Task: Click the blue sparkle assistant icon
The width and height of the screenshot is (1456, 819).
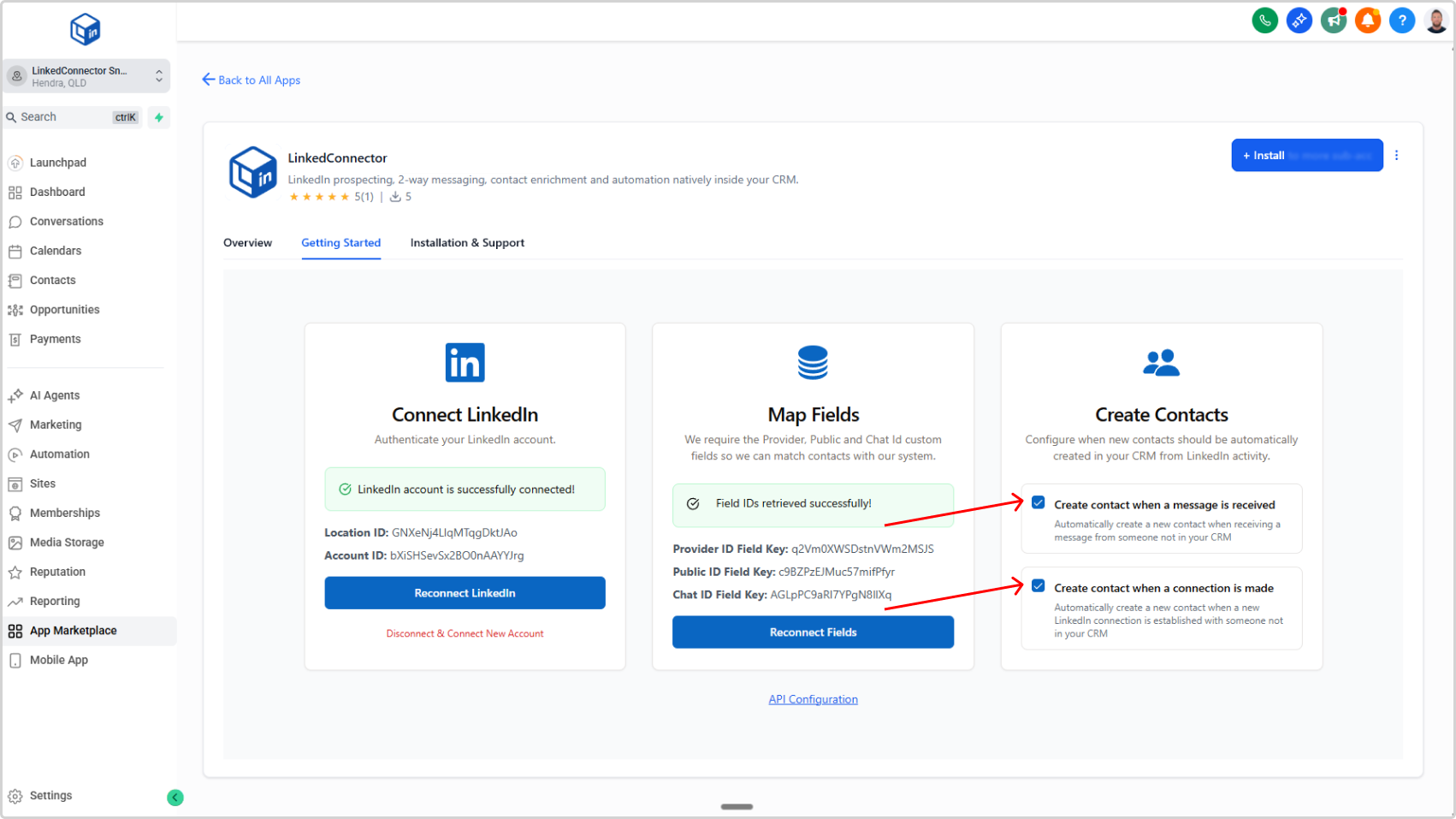Action: coord(1299,21)
